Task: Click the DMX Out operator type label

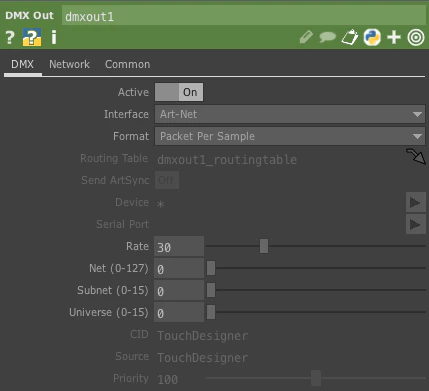Action: tap(29, 15)
